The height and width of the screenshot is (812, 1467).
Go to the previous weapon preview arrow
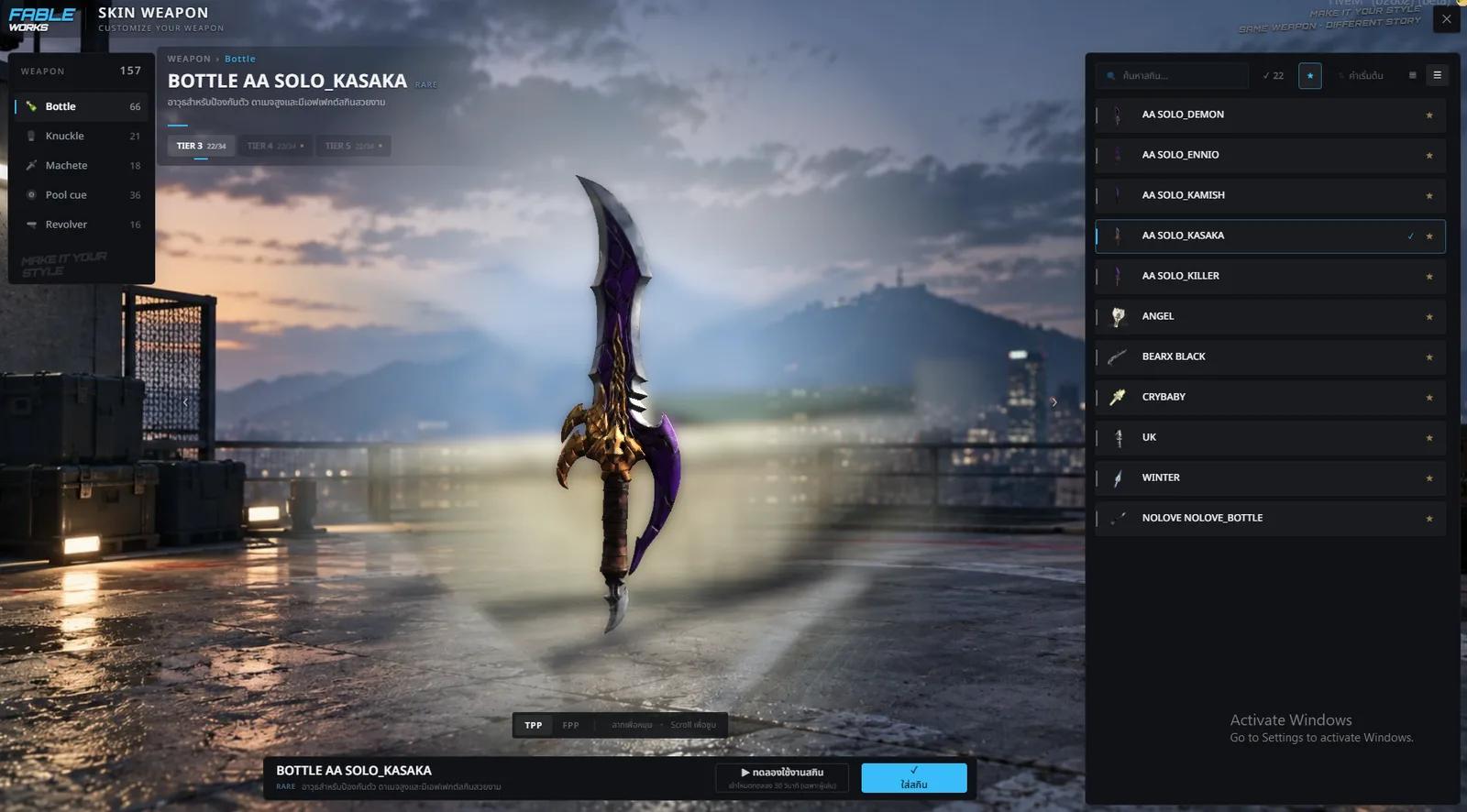186,402
